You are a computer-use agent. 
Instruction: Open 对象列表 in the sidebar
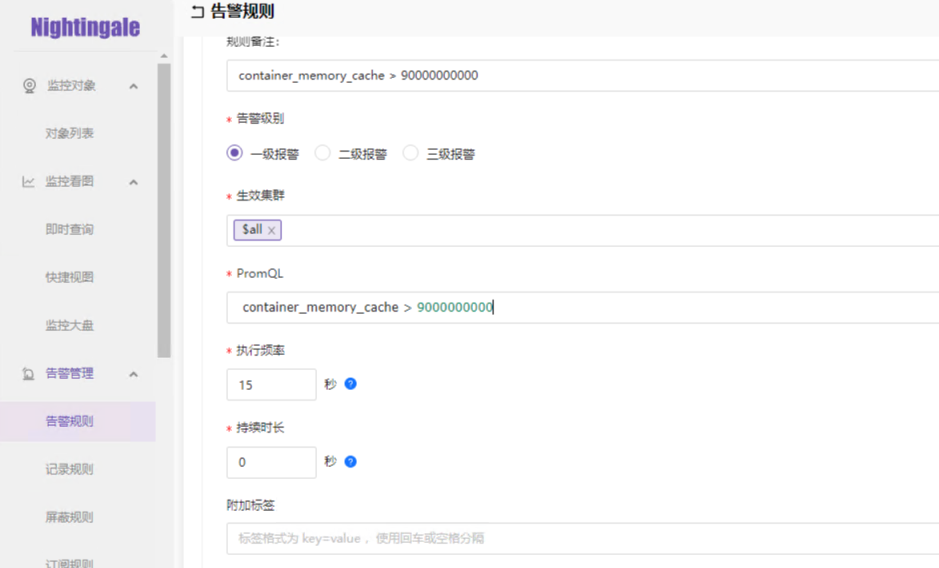(x=69, y=133)
